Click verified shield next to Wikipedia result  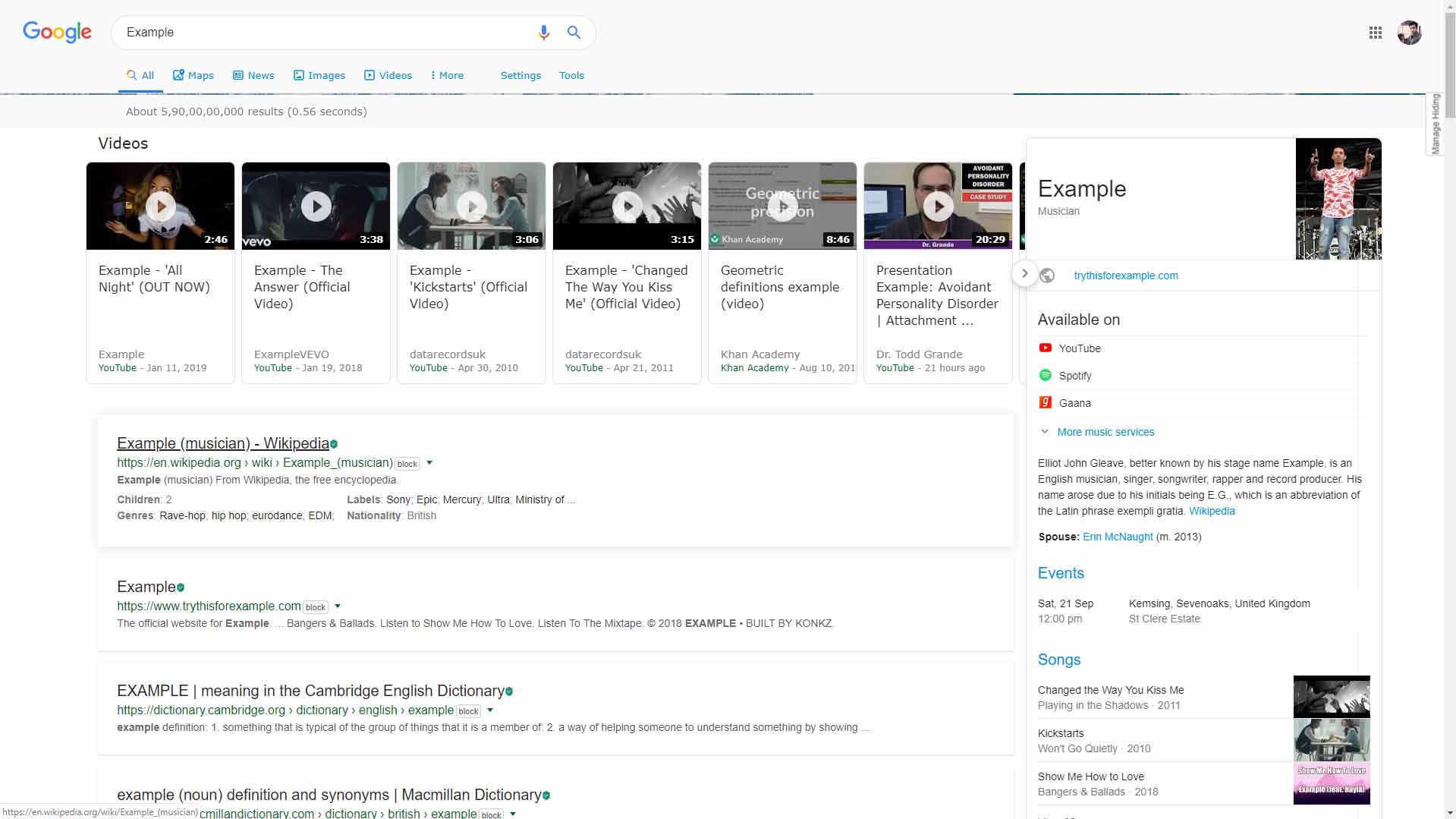coord(334,444)
